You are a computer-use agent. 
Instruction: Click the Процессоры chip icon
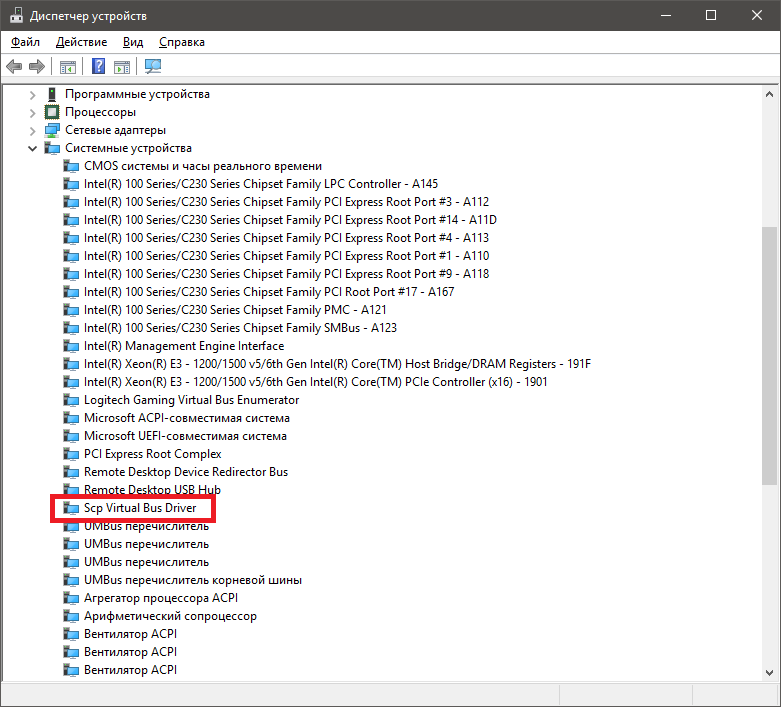(52, 112)
